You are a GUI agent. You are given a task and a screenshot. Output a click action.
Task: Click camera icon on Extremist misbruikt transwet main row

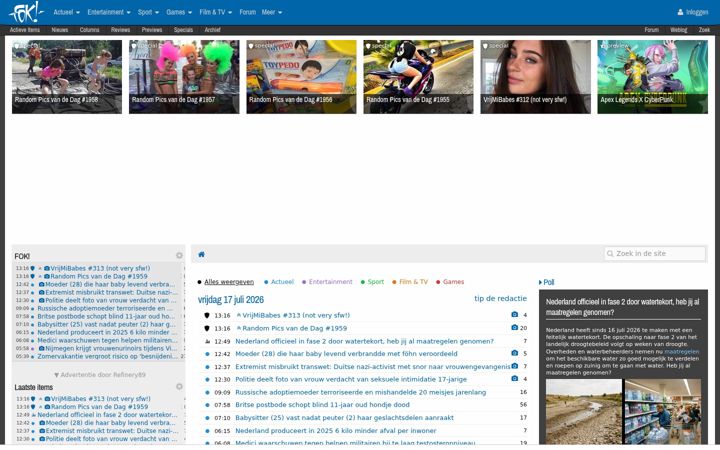(514, 366)
